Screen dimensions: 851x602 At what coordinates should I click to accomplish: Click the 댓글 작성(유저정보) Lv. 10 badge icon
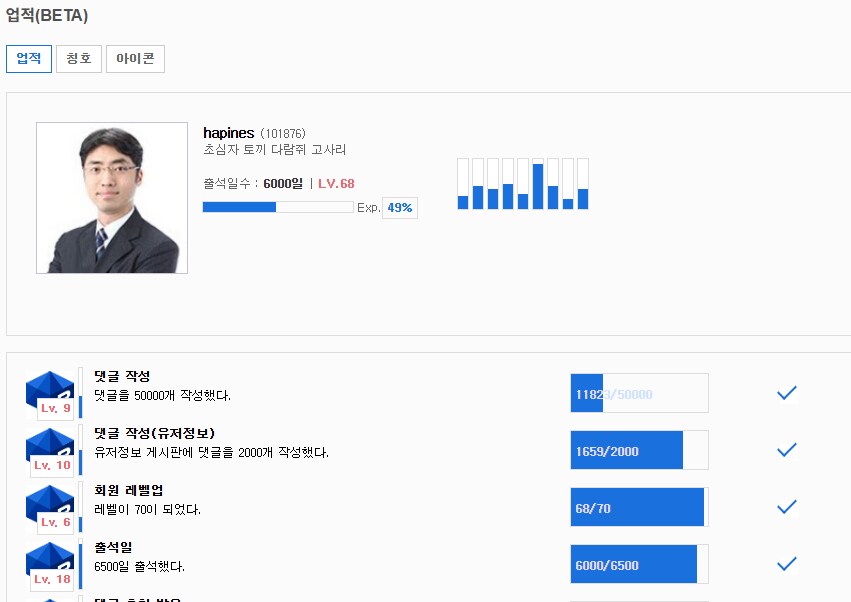50,450
